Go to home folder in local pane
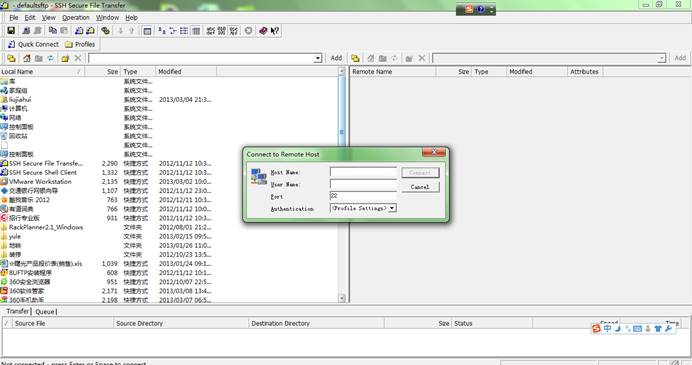 coord(27,58)
